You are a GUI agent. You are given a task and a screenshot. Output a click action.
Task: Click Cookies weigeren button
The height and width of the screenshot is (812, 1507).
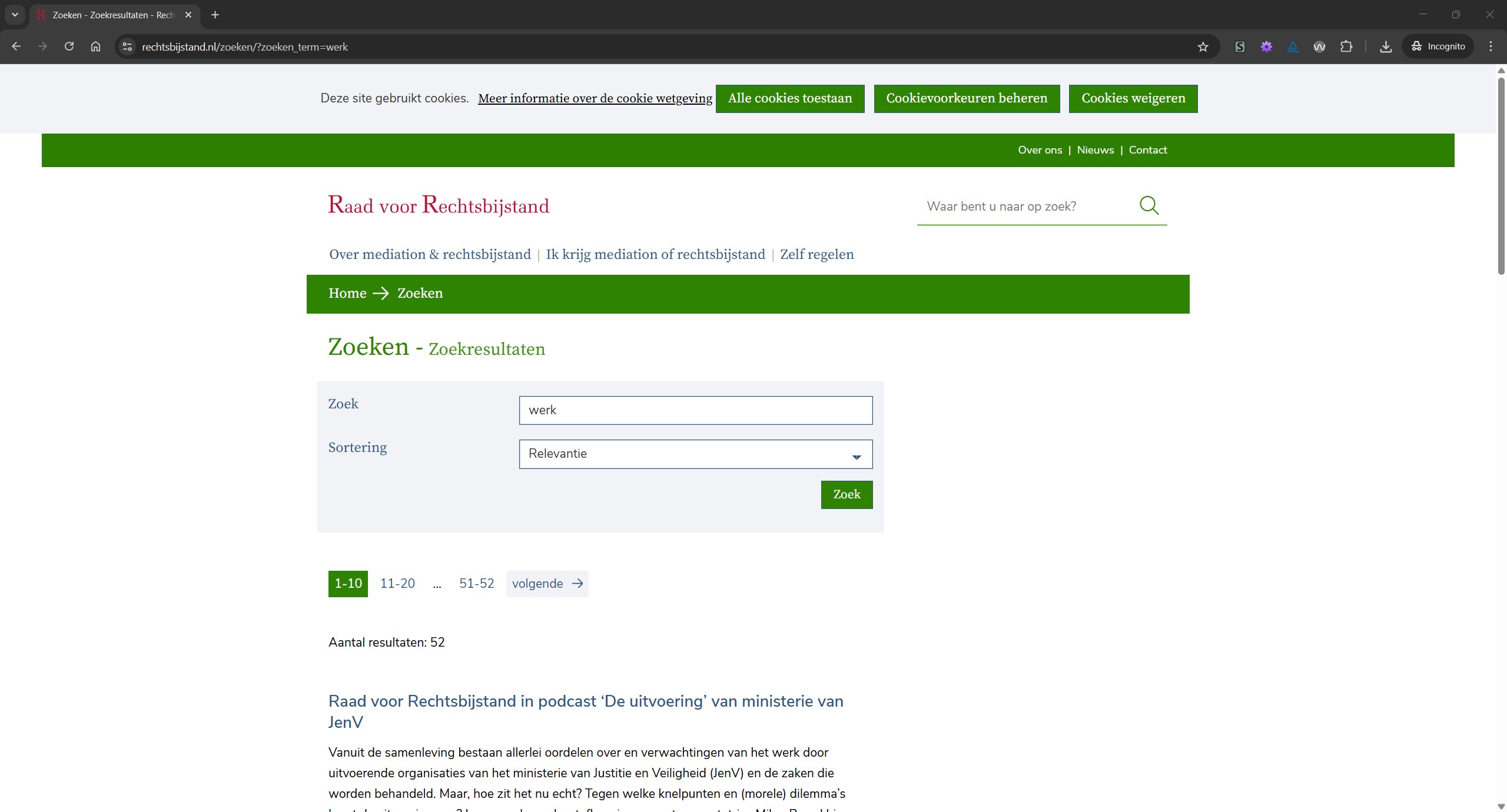[1133, 98]
